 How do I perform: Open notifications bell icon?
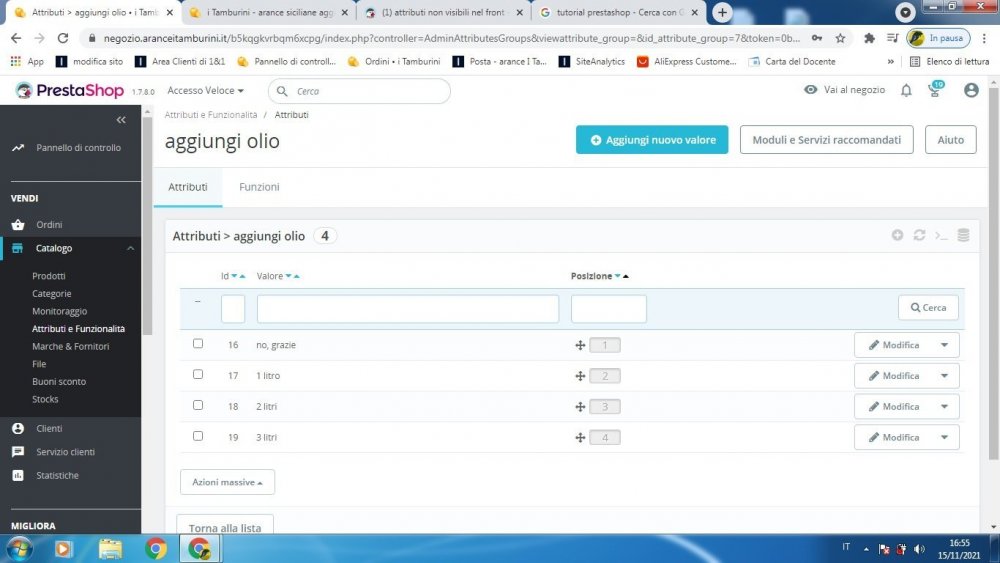point(906,91)
